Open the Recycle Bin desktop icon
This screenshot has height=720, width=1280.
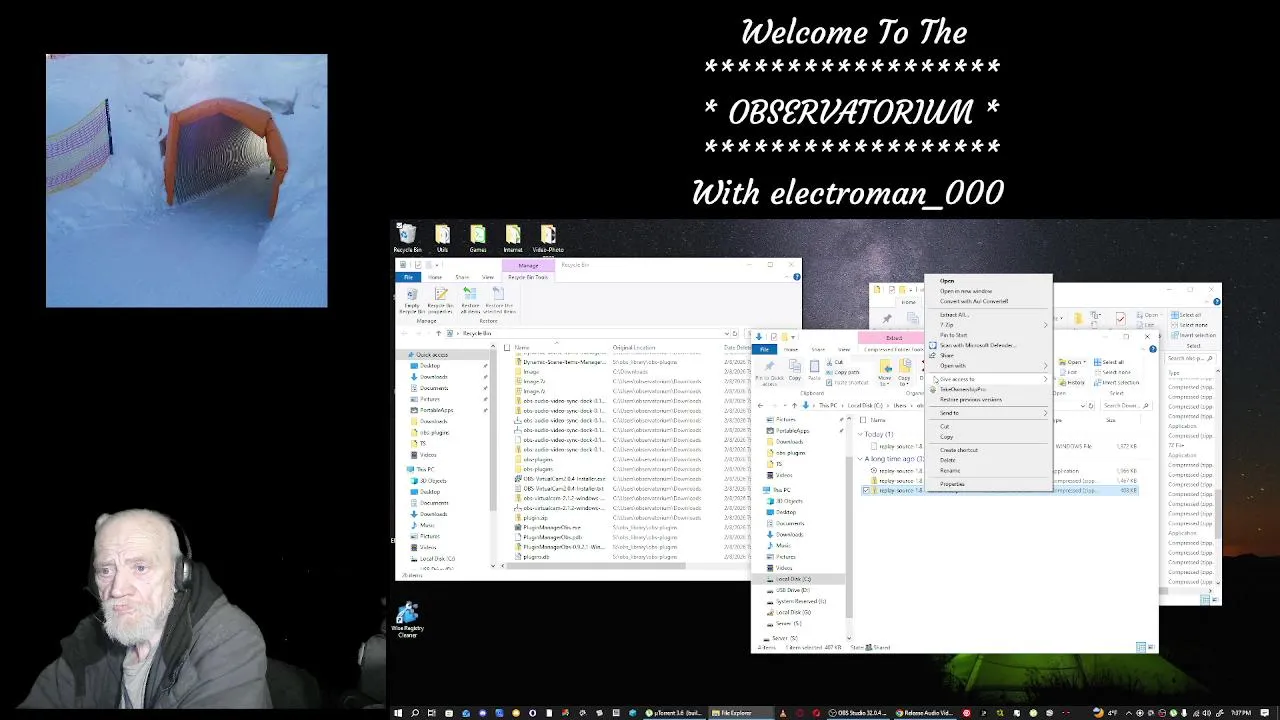click(407, 238)
